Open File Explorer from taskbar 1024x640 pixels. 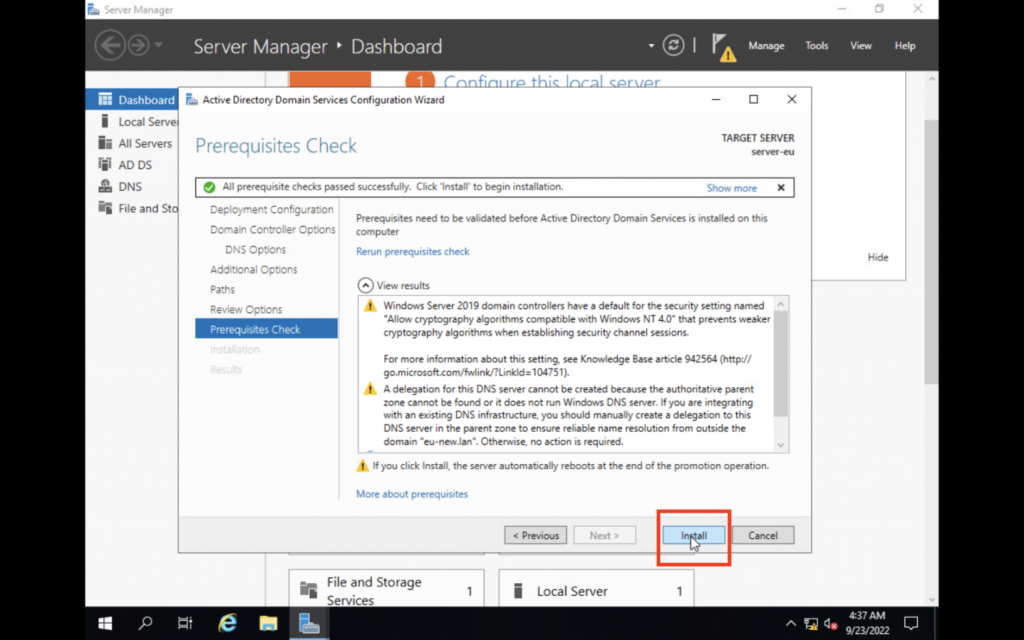268,623
